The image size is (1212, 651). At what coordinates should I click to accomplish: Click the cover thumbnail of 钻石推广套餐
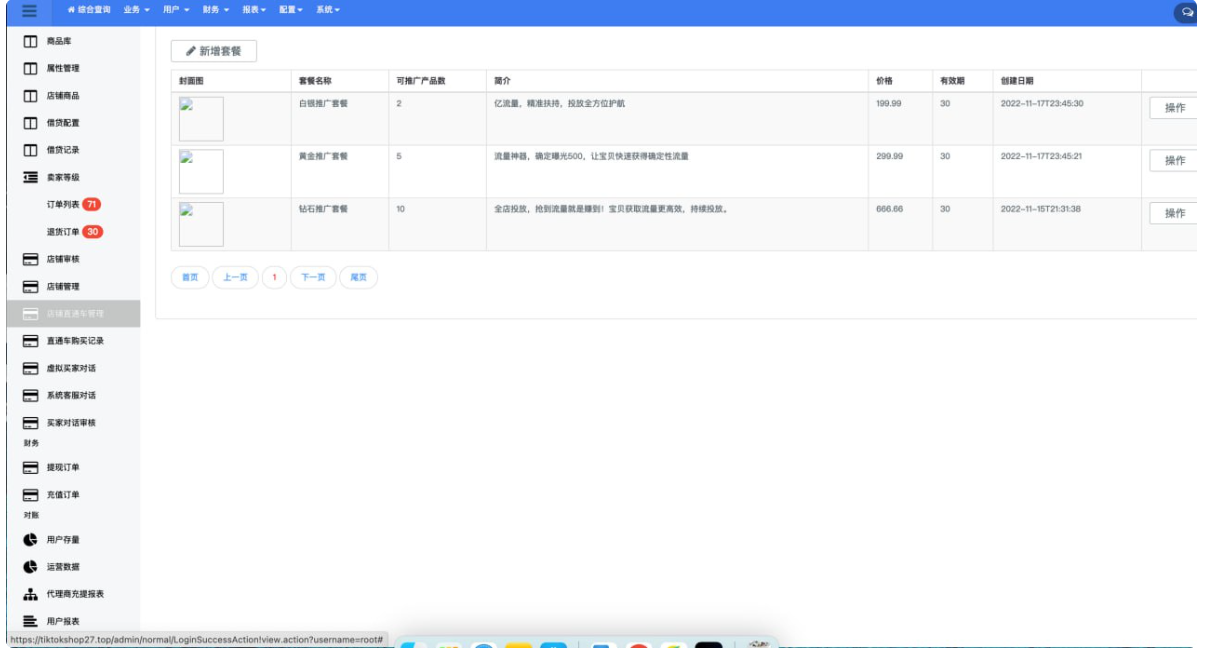pos(201,224)
